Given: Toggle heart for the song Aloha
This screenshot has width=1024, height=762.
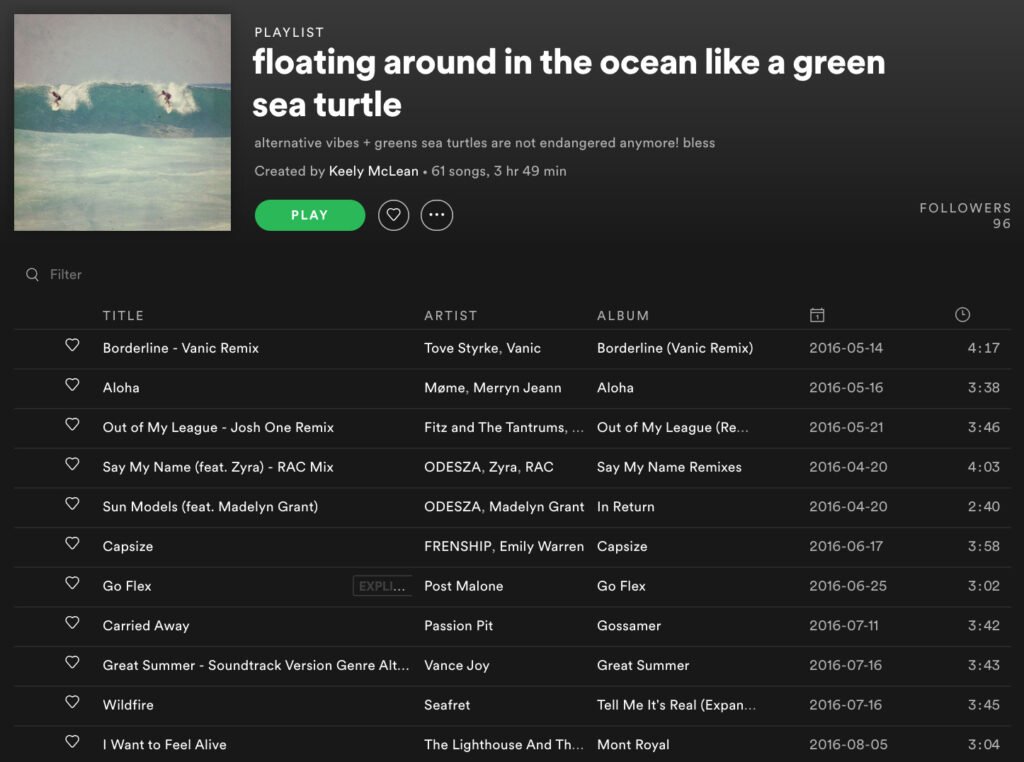Looking at the screenshot, I should click(x=72, y=385).
